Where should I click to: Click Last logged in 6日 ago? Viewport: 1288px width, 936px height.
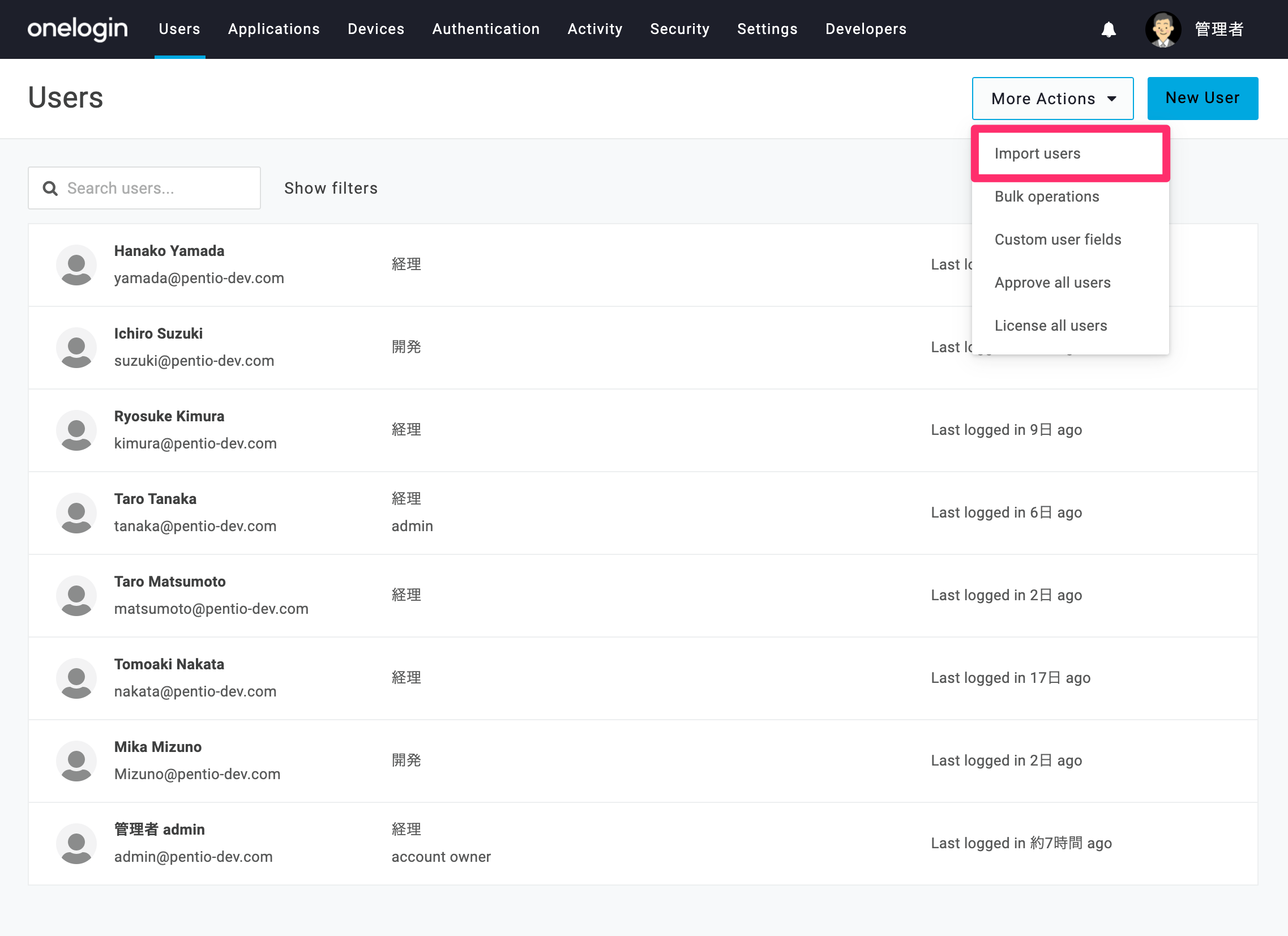click(1006, 512)
